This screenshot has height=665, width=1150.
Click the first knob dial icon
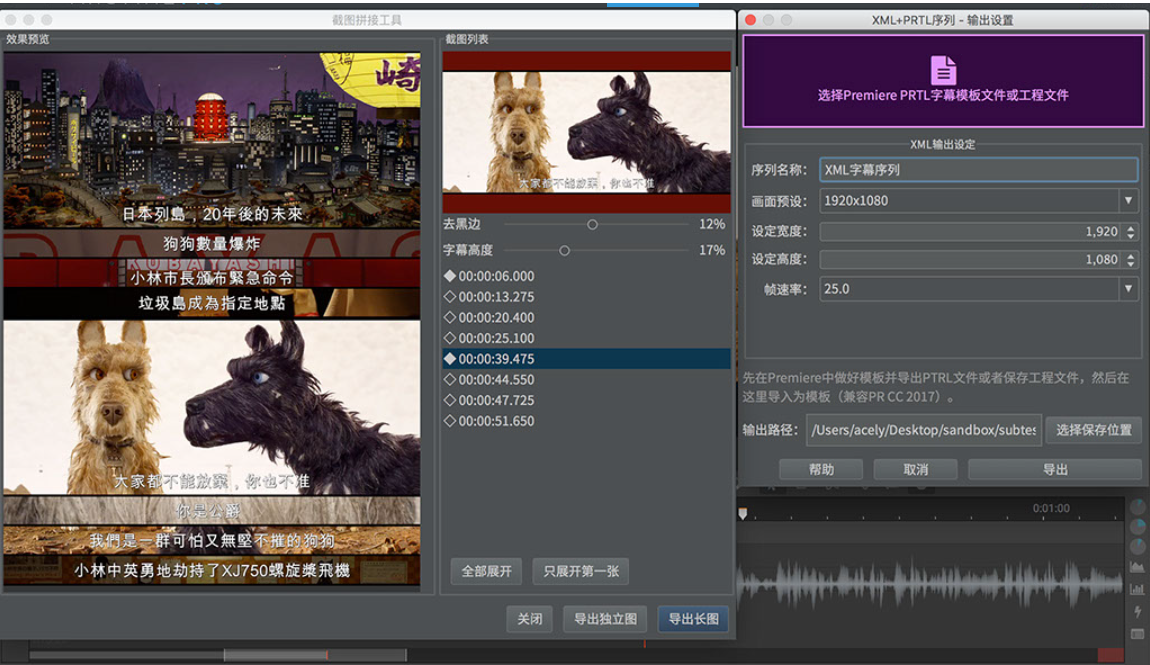pos(1138,505)
